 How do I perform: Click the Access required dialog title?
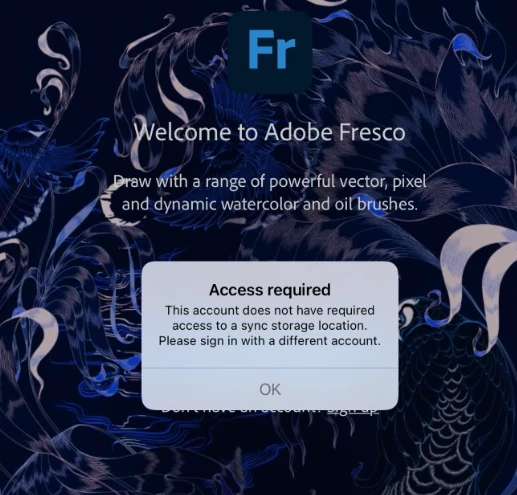[x=270, y=290]
